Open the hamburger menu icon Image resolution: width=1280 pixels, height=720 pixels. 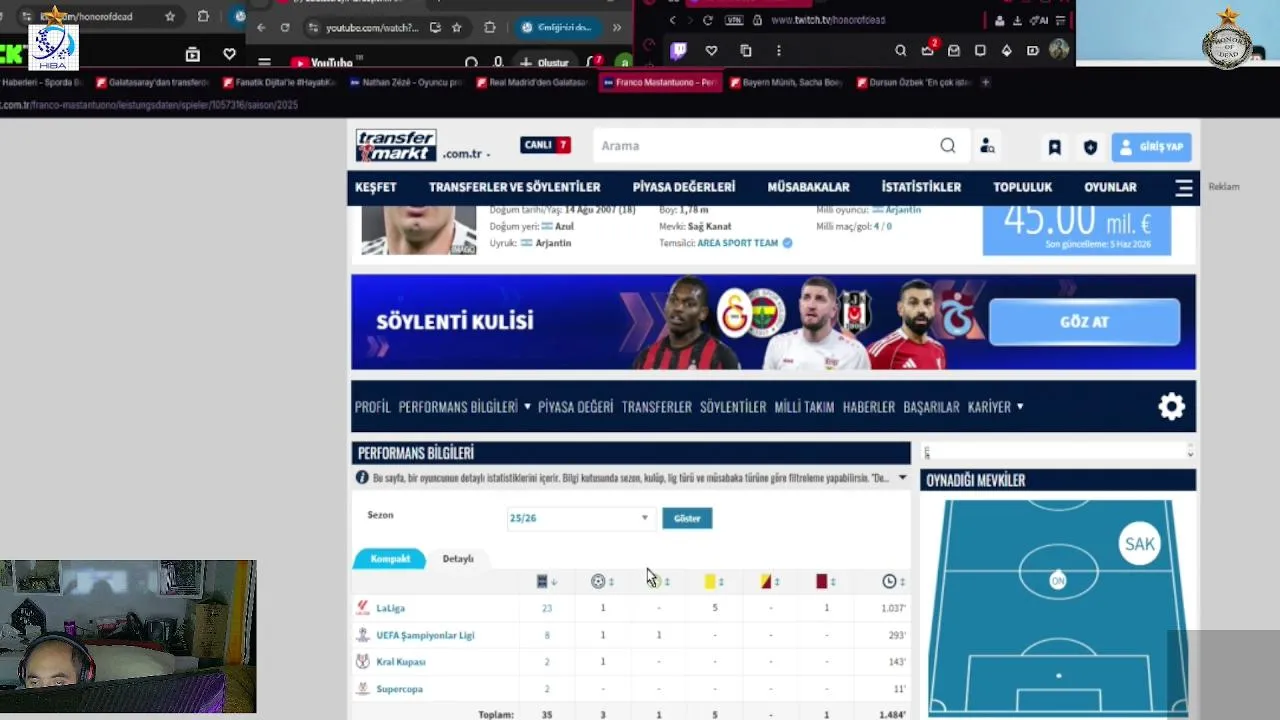1184,187
